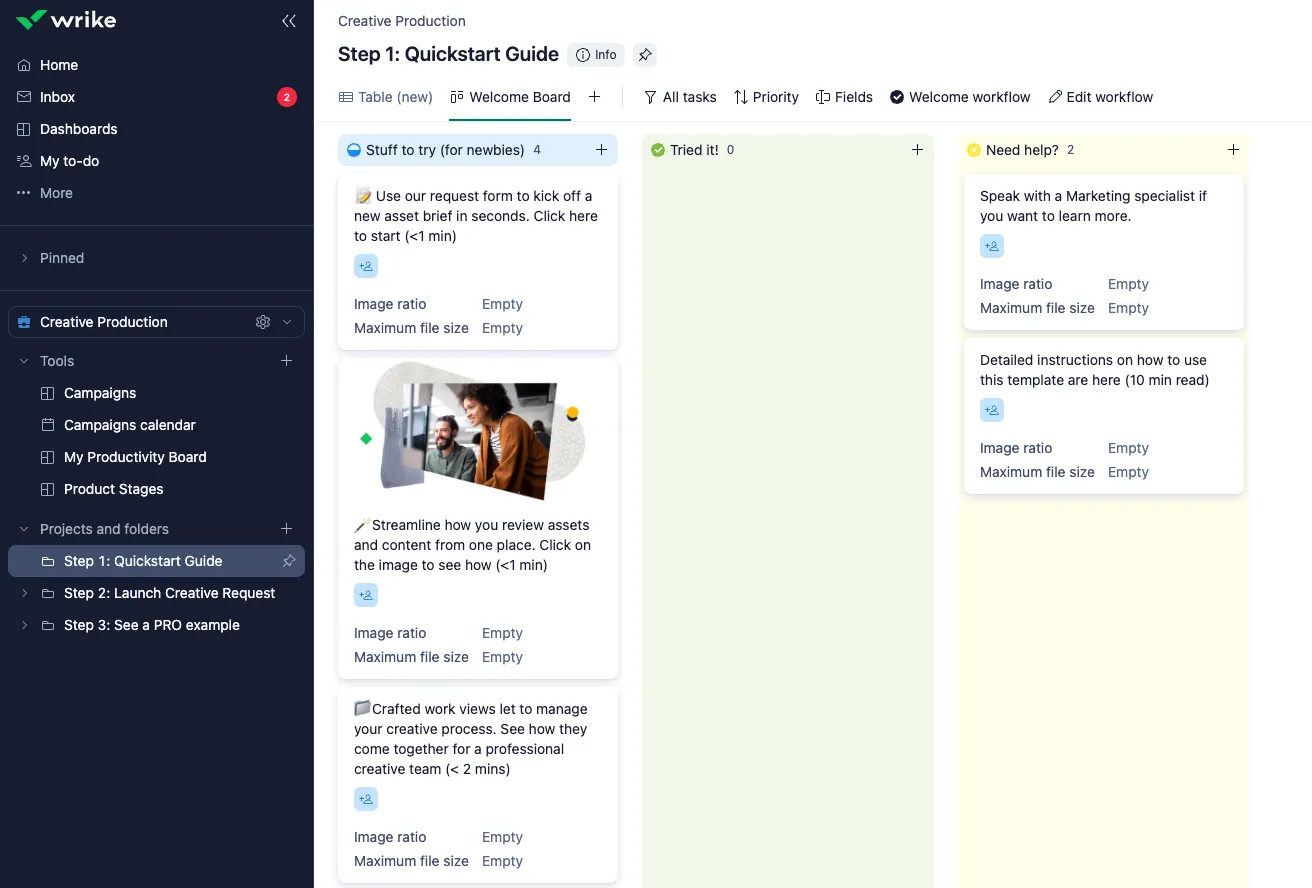
Task: Open Creative Production settings gear
Action: pos(263,322)
